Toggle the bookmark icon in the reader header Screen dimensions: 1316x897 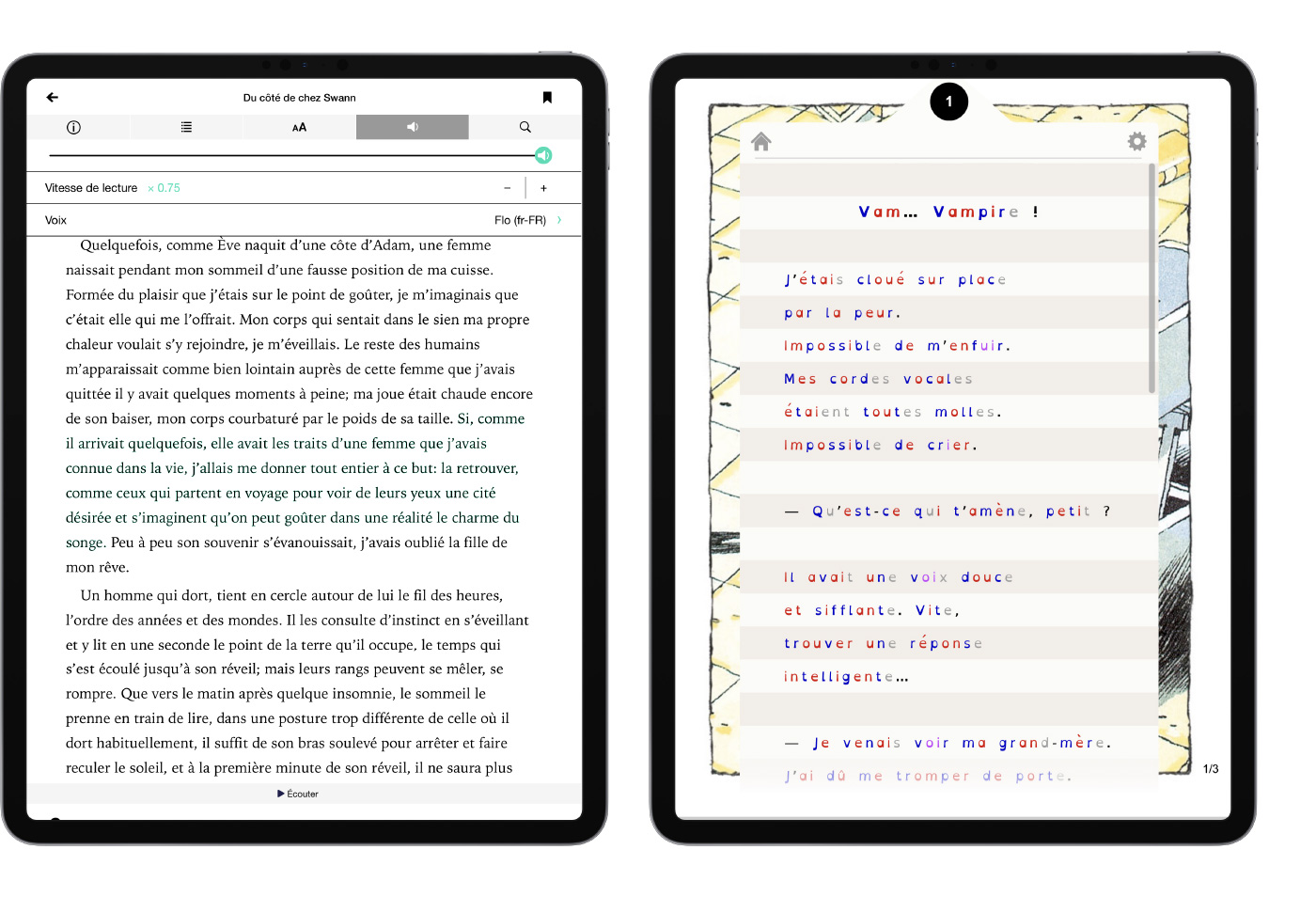[547, 97]
